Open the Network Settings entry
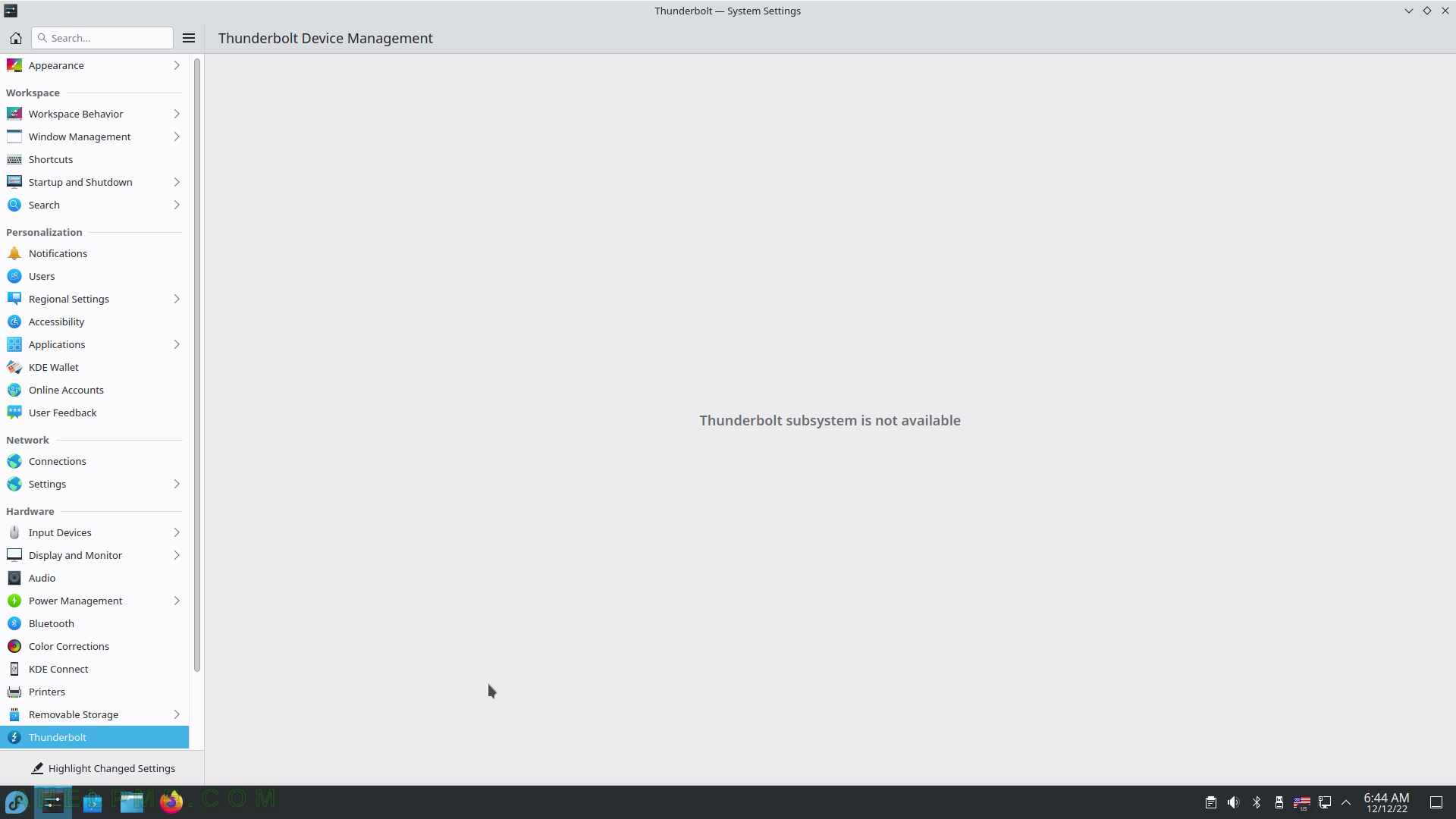 pos(94,484)
